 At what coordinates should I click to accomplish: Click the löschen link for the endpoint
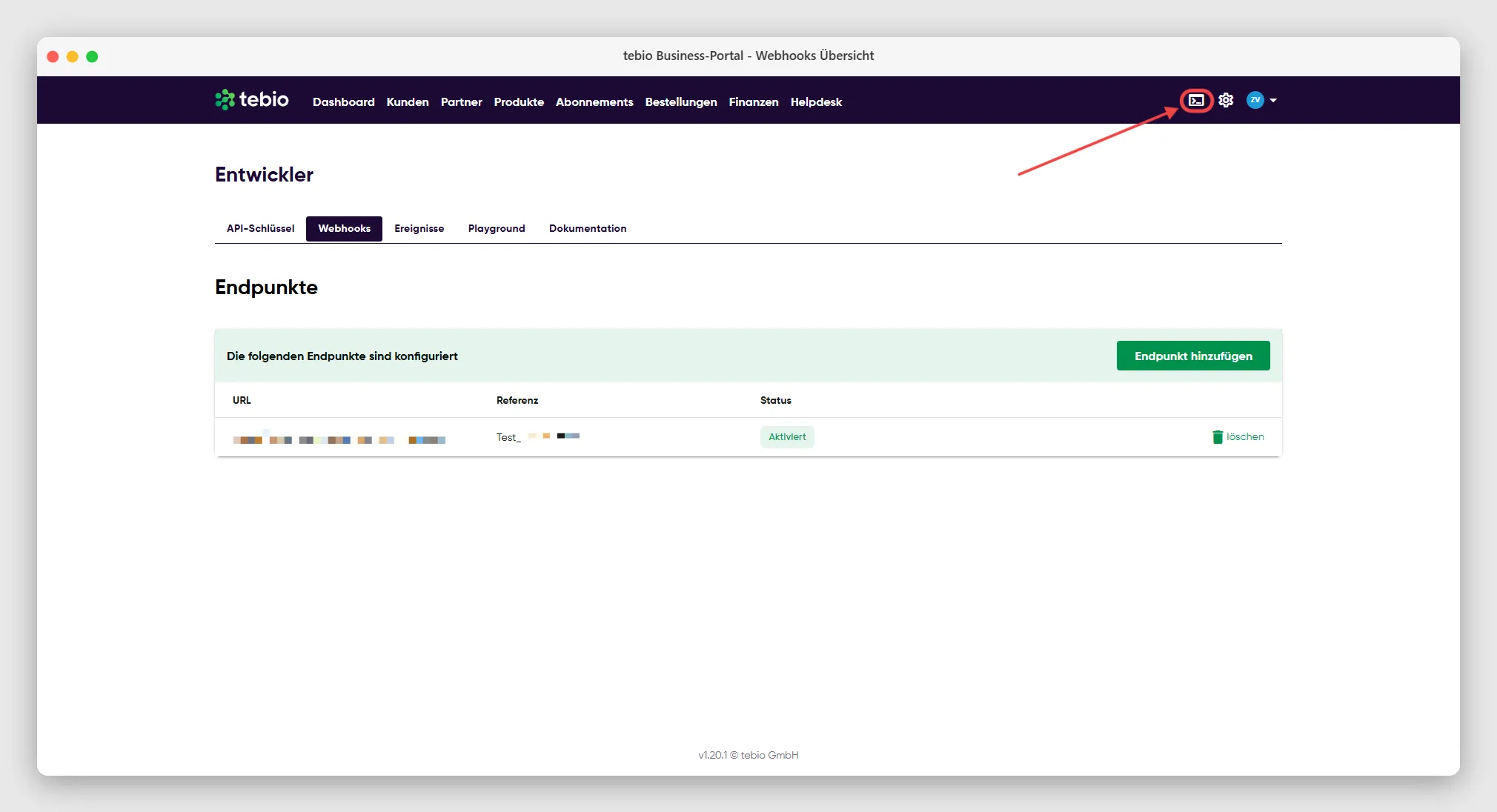(x=1245, y=437)
